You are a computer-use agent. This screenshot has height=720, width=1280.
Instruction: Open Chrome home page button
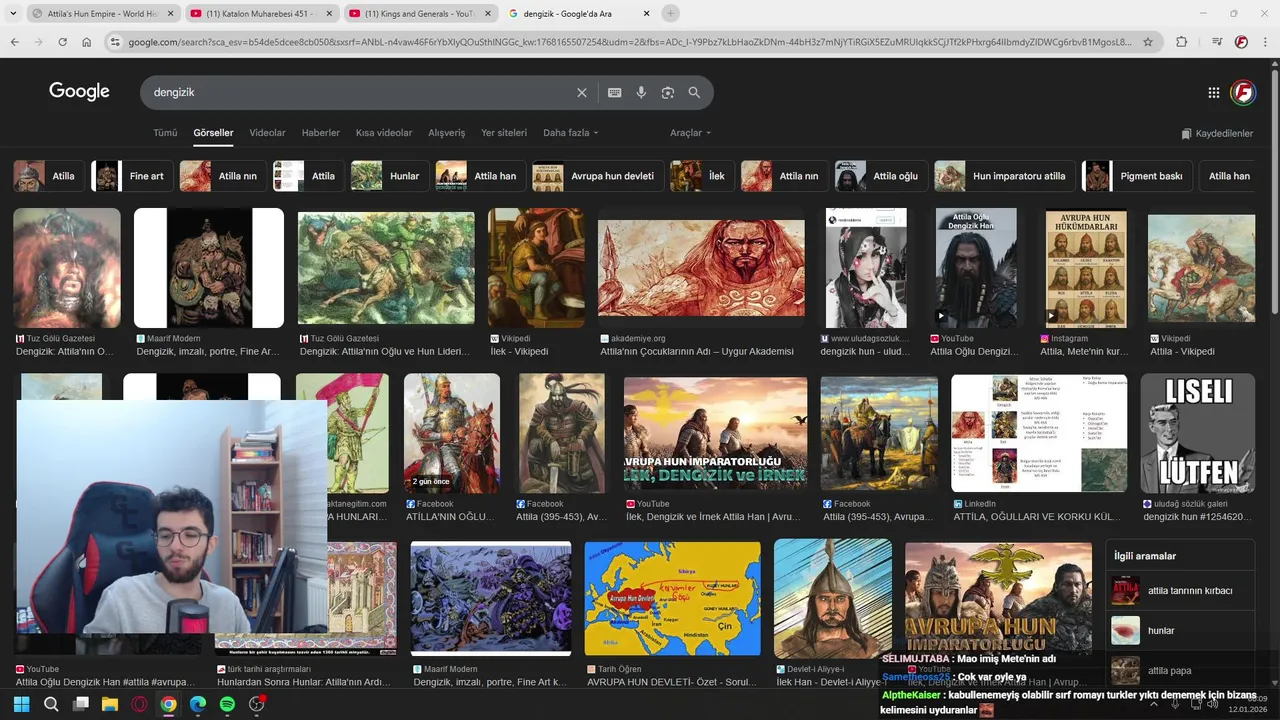87,42
